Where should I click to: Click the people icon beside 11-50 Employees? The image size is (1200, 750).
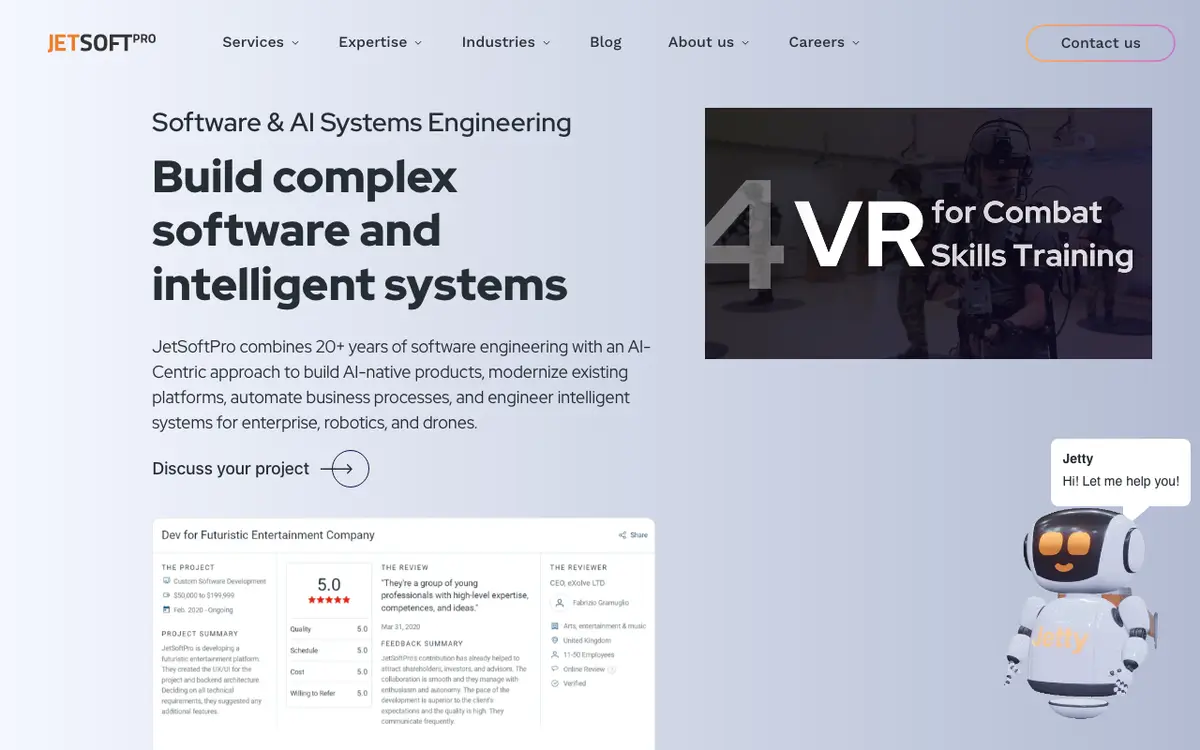555,654
